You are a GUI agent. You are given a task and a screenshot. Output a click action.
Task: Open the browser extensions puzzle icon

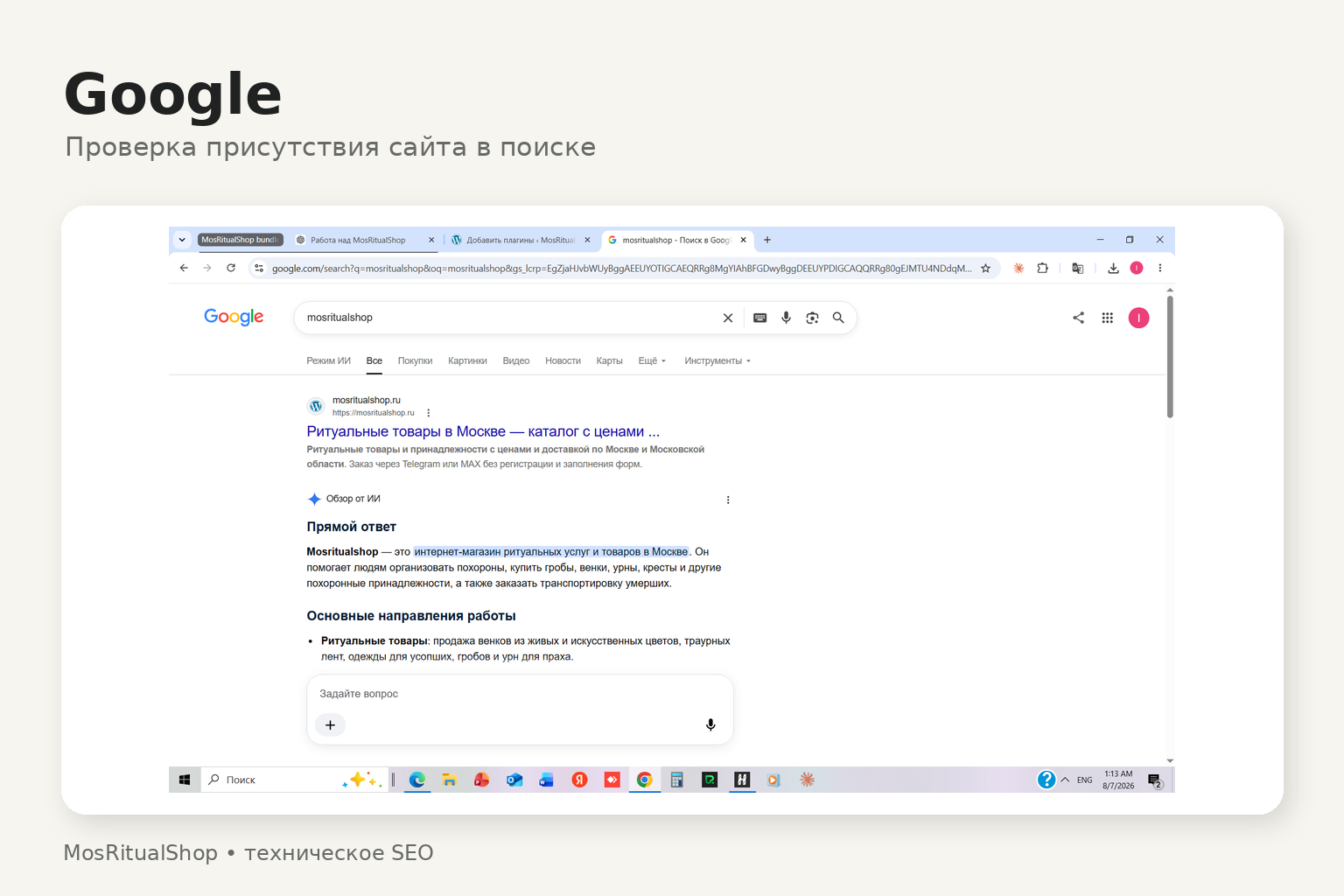1042,269
